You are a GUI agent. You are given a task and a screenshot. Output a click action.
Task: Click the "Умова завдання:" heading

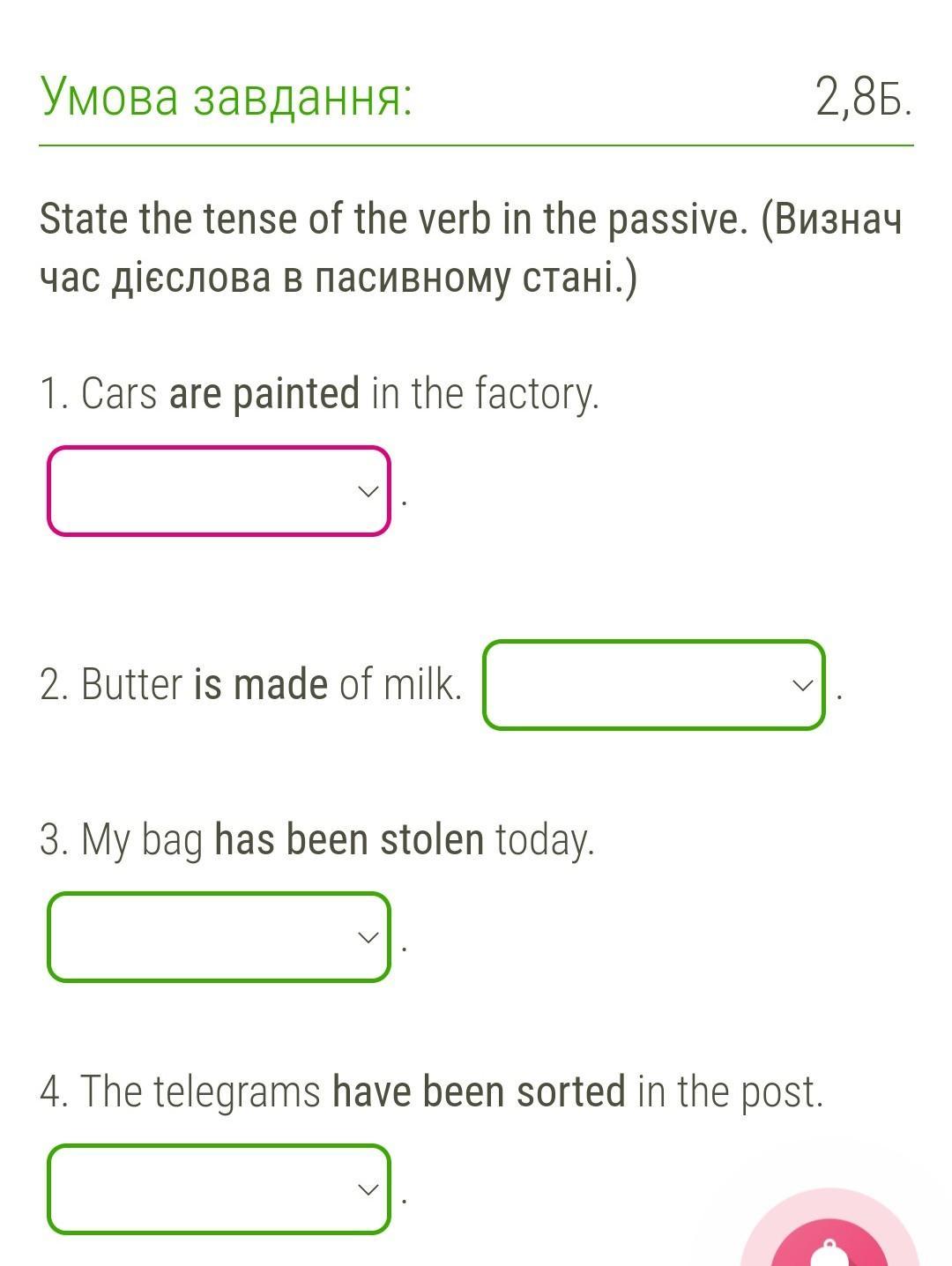click(x=227, y=97)
